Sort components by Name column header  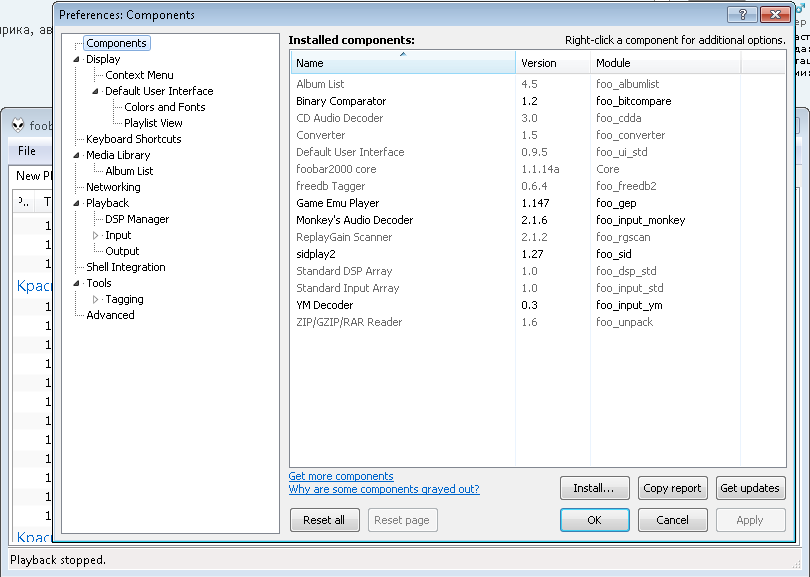402,63
